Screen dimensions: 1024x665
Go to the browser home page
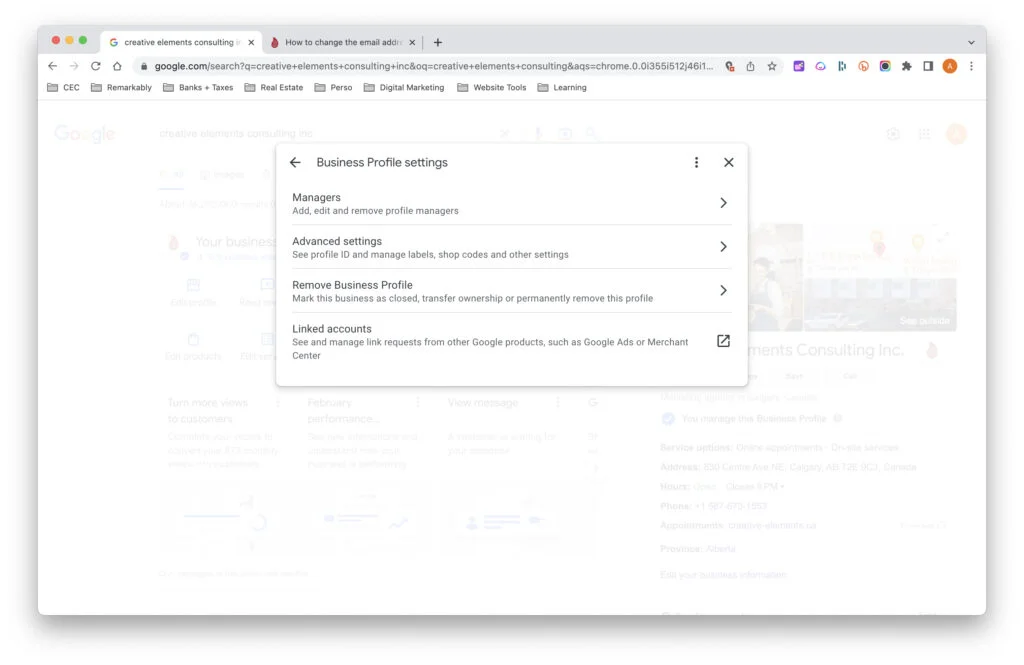point(117,66)
